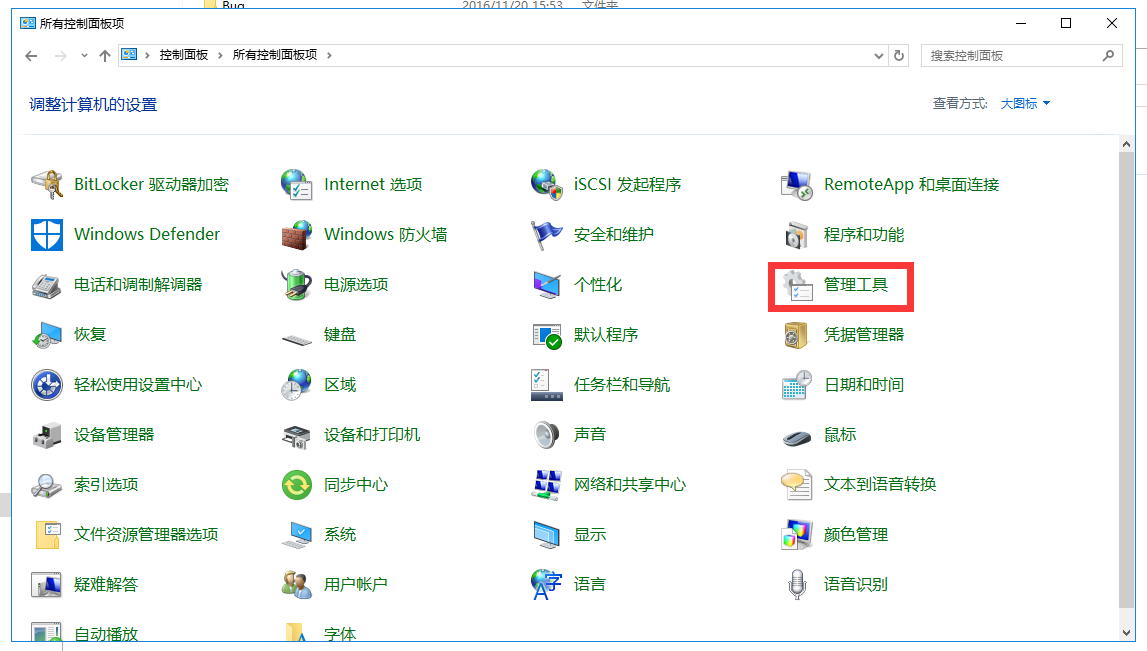Image resolution: width=1147 pixels, height=651 pixels.
Task: Open the 字体 fonts label
Action: 340,634
